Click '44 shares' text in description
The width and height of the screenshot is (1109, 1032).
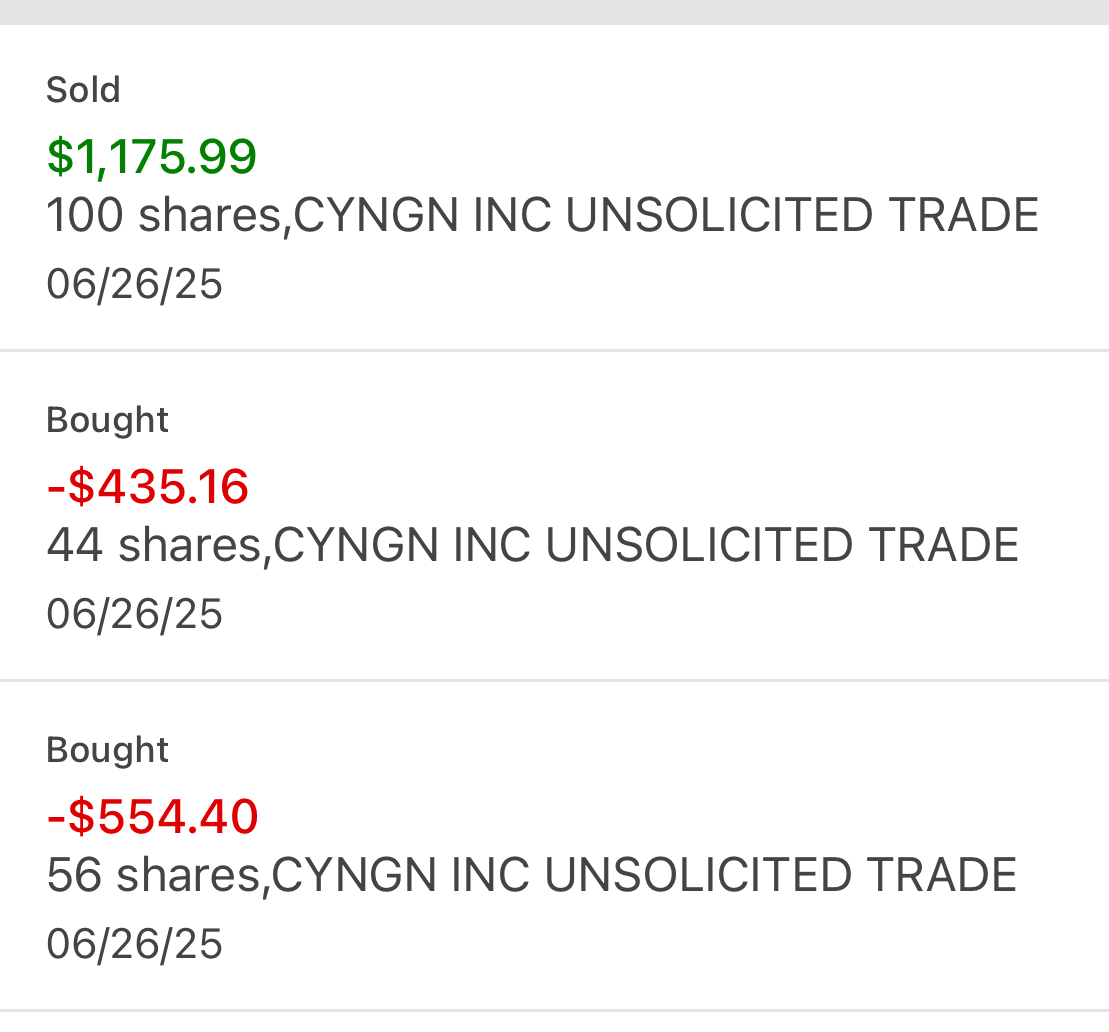coord(153,546)
